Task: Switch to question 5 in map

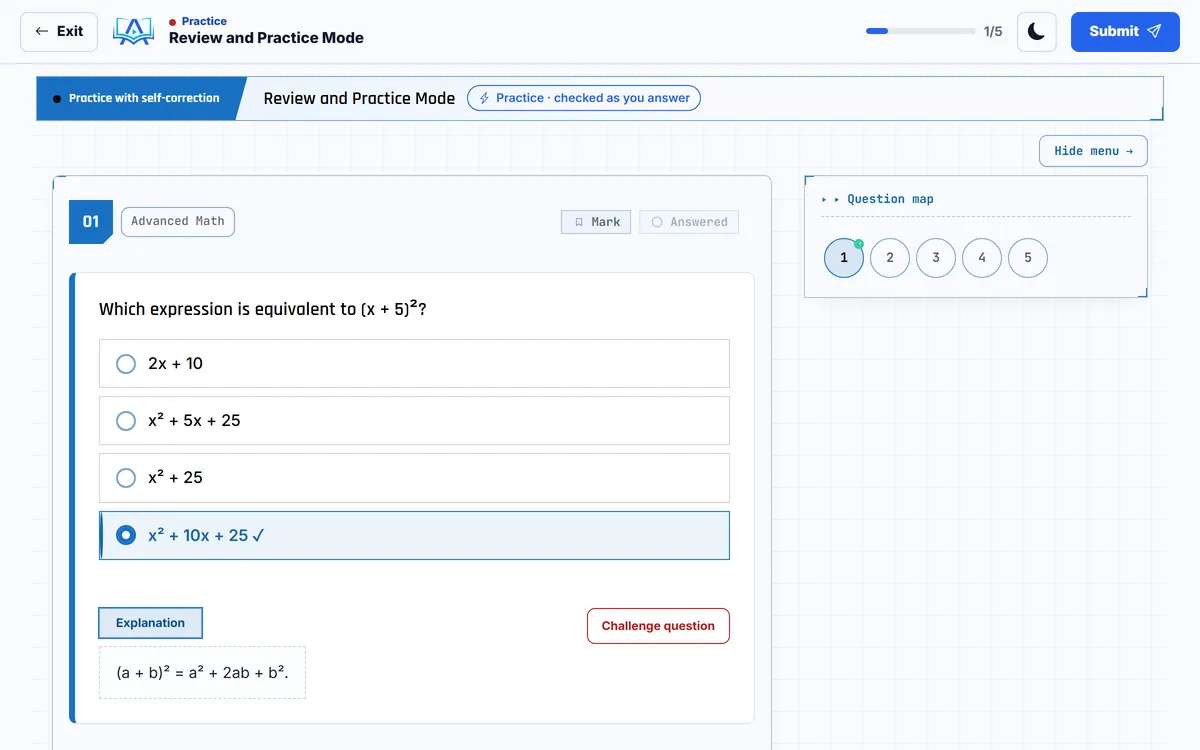Action: (1028, 258)
